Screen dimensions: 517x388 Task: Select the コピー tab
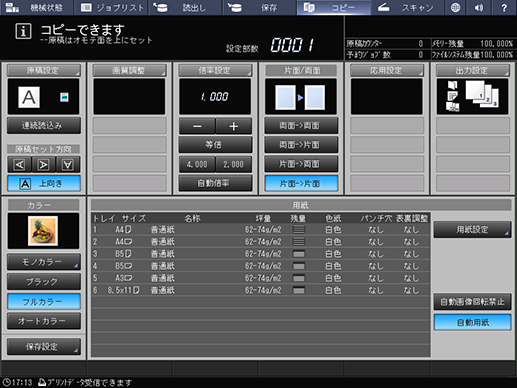tap(333, 7)
